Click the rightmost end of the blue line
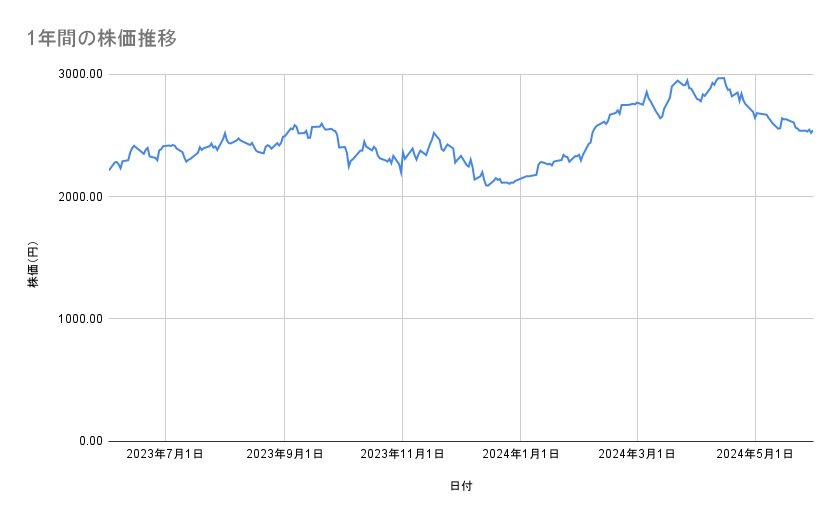Screen dimensions: 839x519 pyautogui.click(x=812, y=130)
